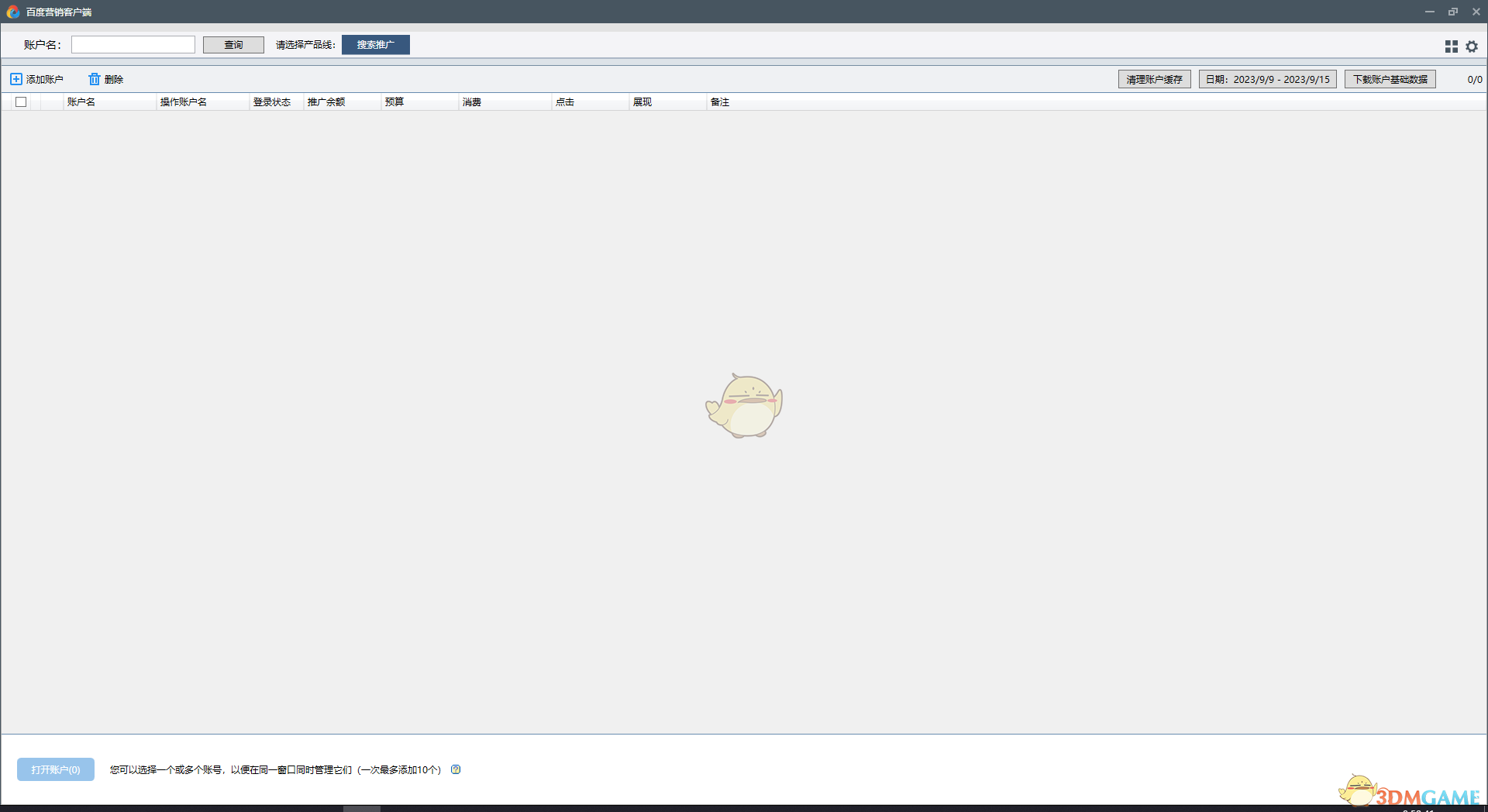Click the 清理账户缓存 cache-clearing button
This screenshot has width=1488, height=812.
click(1154, 78)
